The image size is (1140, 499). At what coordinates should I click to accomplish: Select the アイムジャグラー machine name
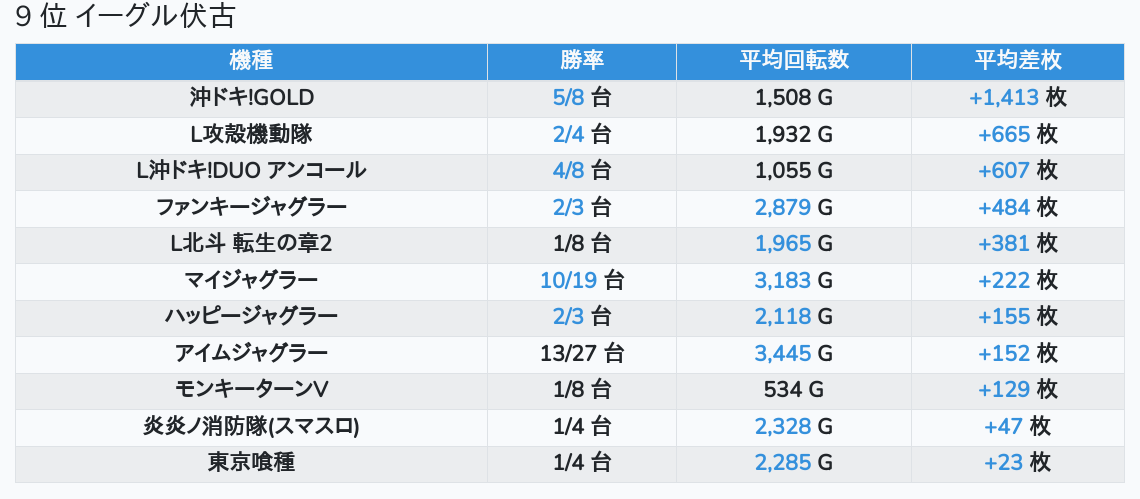(x=251, y=353)
